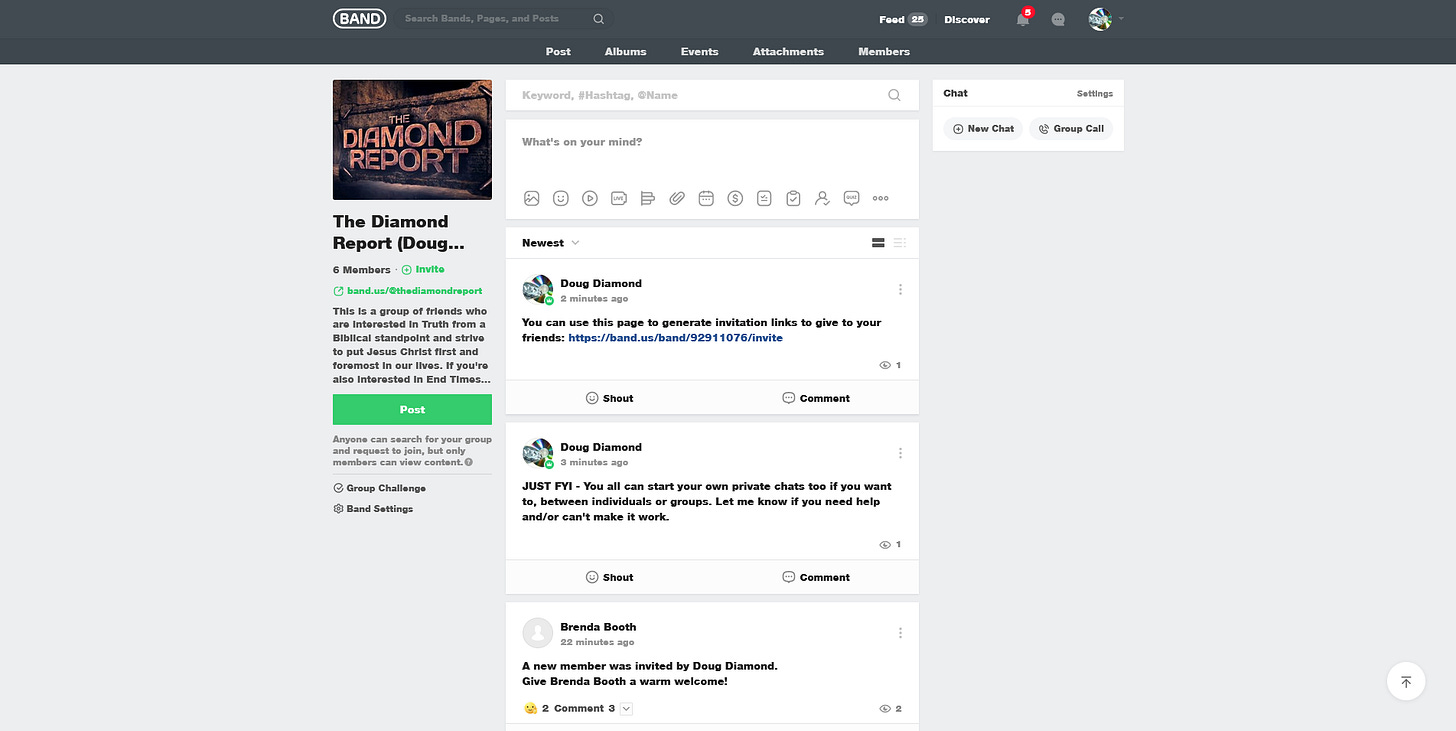The image size is (1456, 731).
Task: Open the chat bubble icon in header
Action: [1058, 19]
